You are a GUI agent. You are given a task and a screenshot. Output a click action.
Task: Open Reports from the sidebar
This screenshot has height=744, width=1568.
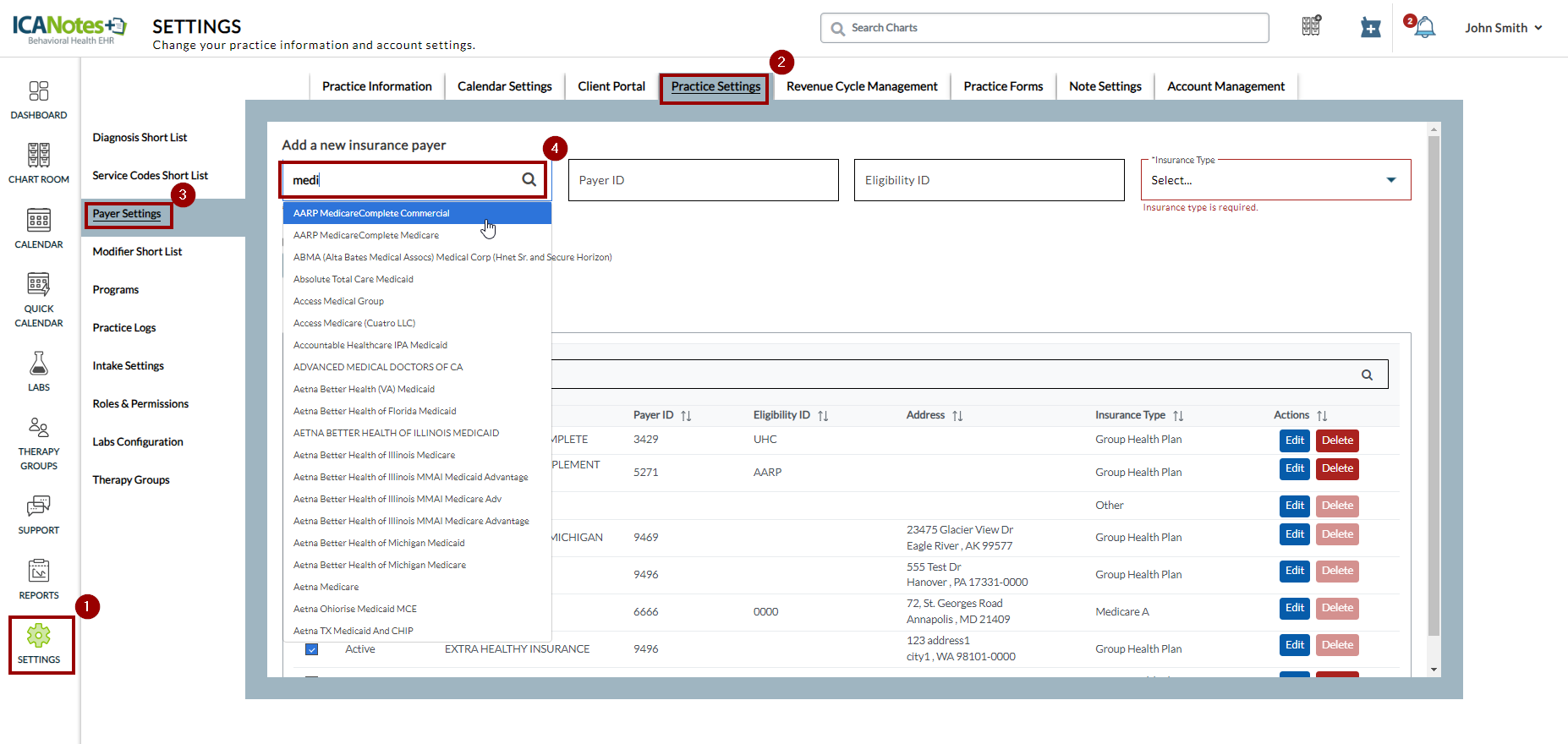39,579
